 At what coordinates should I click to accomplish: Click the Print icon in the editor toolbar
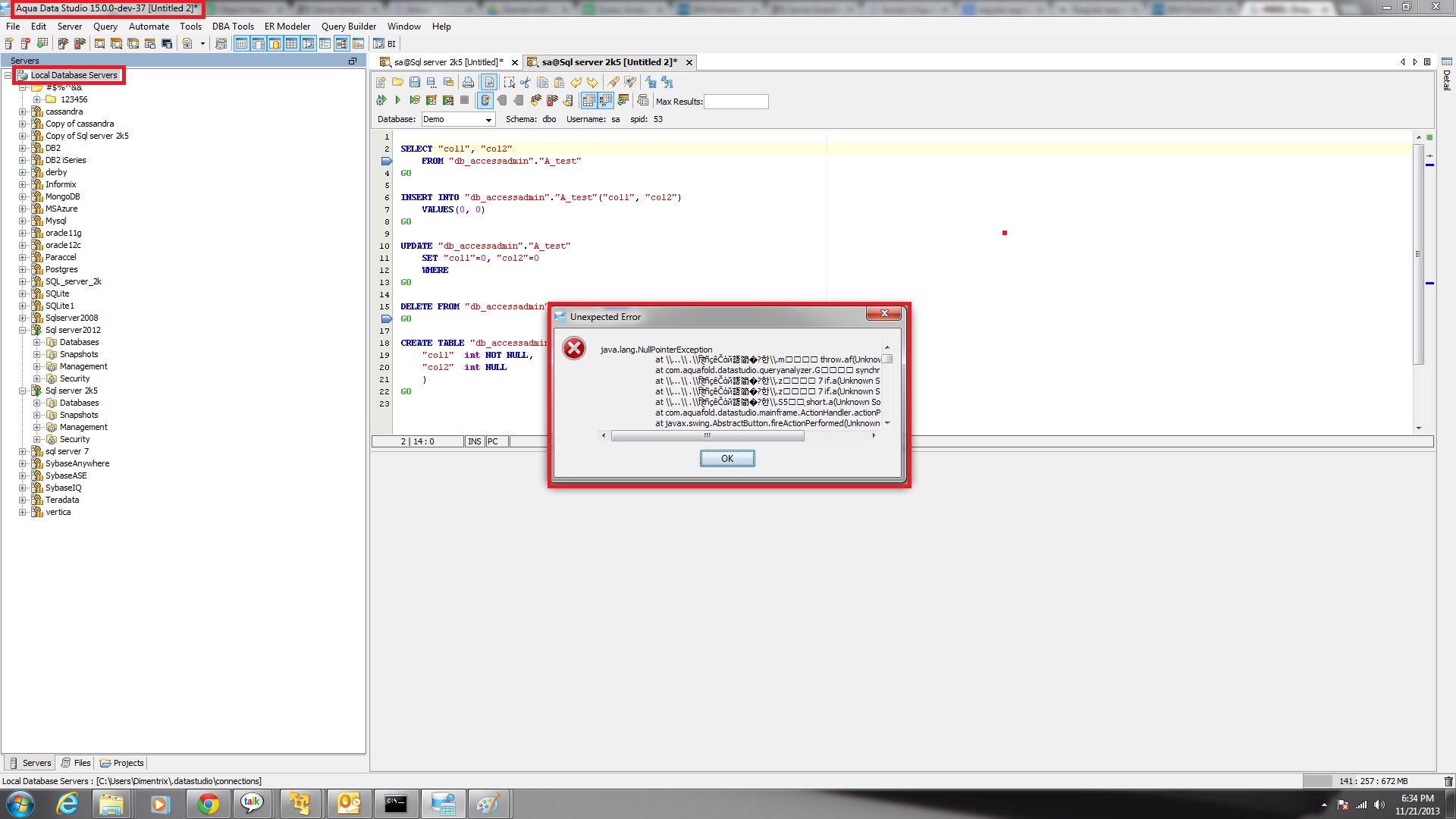(469, 82)
